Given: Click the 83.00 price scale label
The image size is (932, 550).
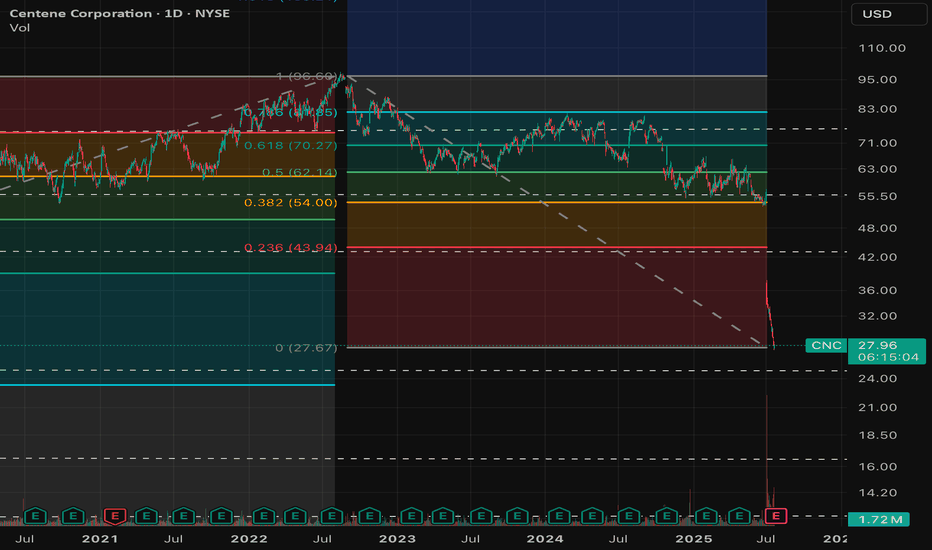Looking at the screenshot, I should click(x=877, y=109).
